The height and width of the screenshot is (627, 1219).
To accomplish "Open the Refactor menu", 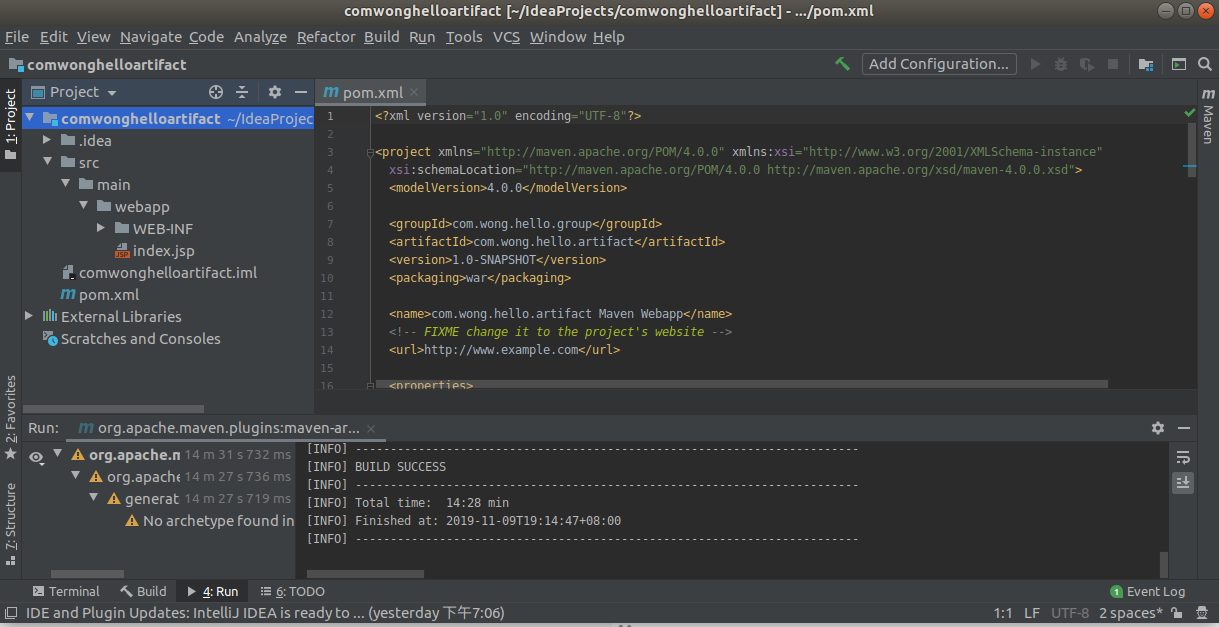I will pyautogui.click(x=326, y=37).
